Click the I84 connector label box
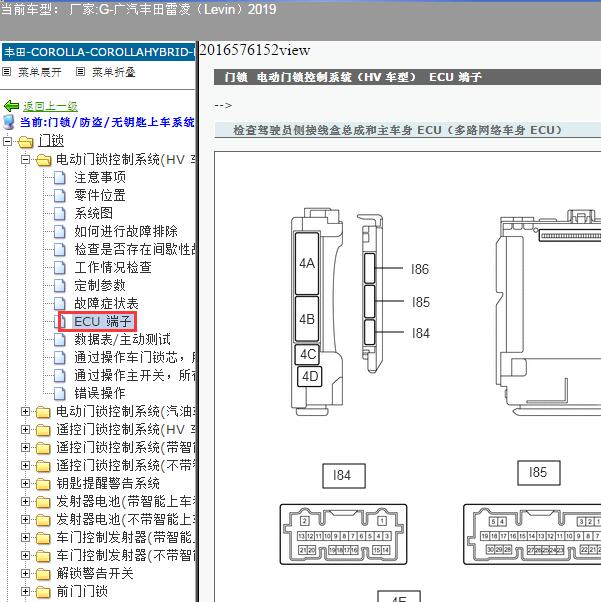Screen dimensions: 601x602 [344, 475]
